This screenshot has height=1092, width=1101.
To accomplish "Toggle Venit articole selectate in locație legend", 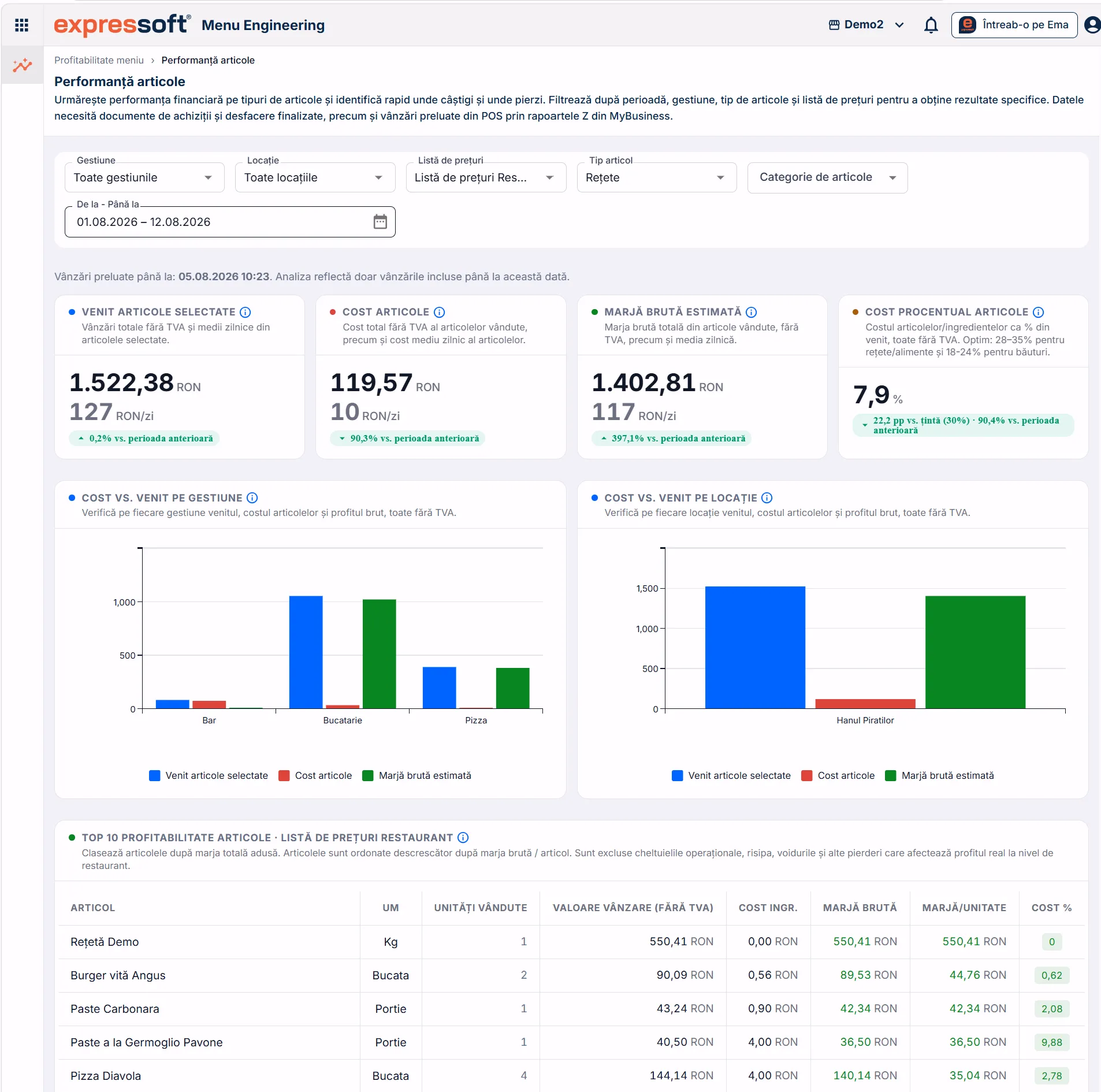I will coord(731,775).
